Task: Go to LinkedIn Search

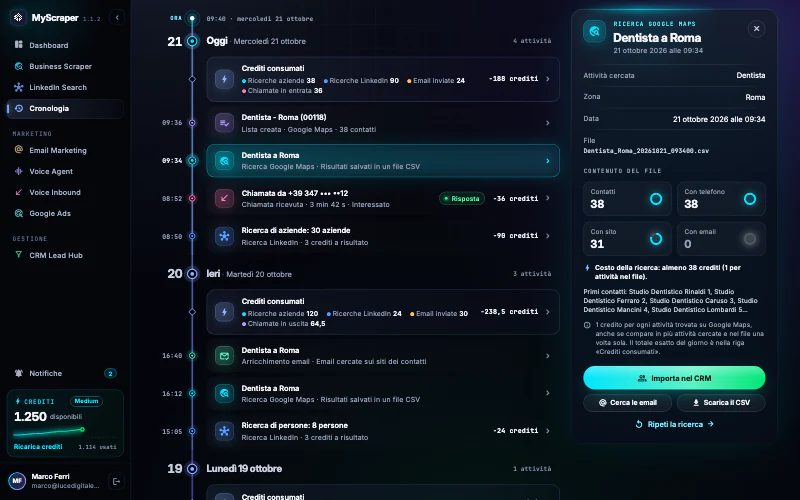Action: point(65,87)
